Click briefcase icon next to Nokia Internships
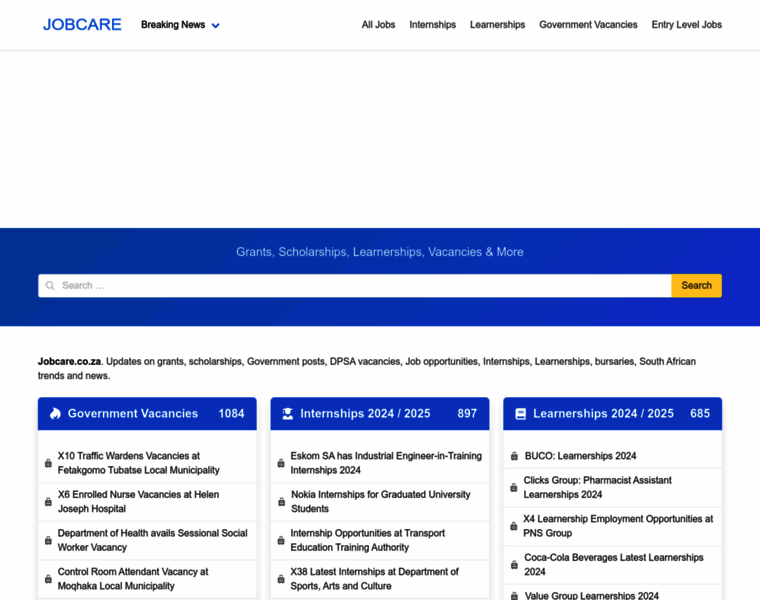Image resolution: width=760 pixels, height=600 pixels. point(281,502)
